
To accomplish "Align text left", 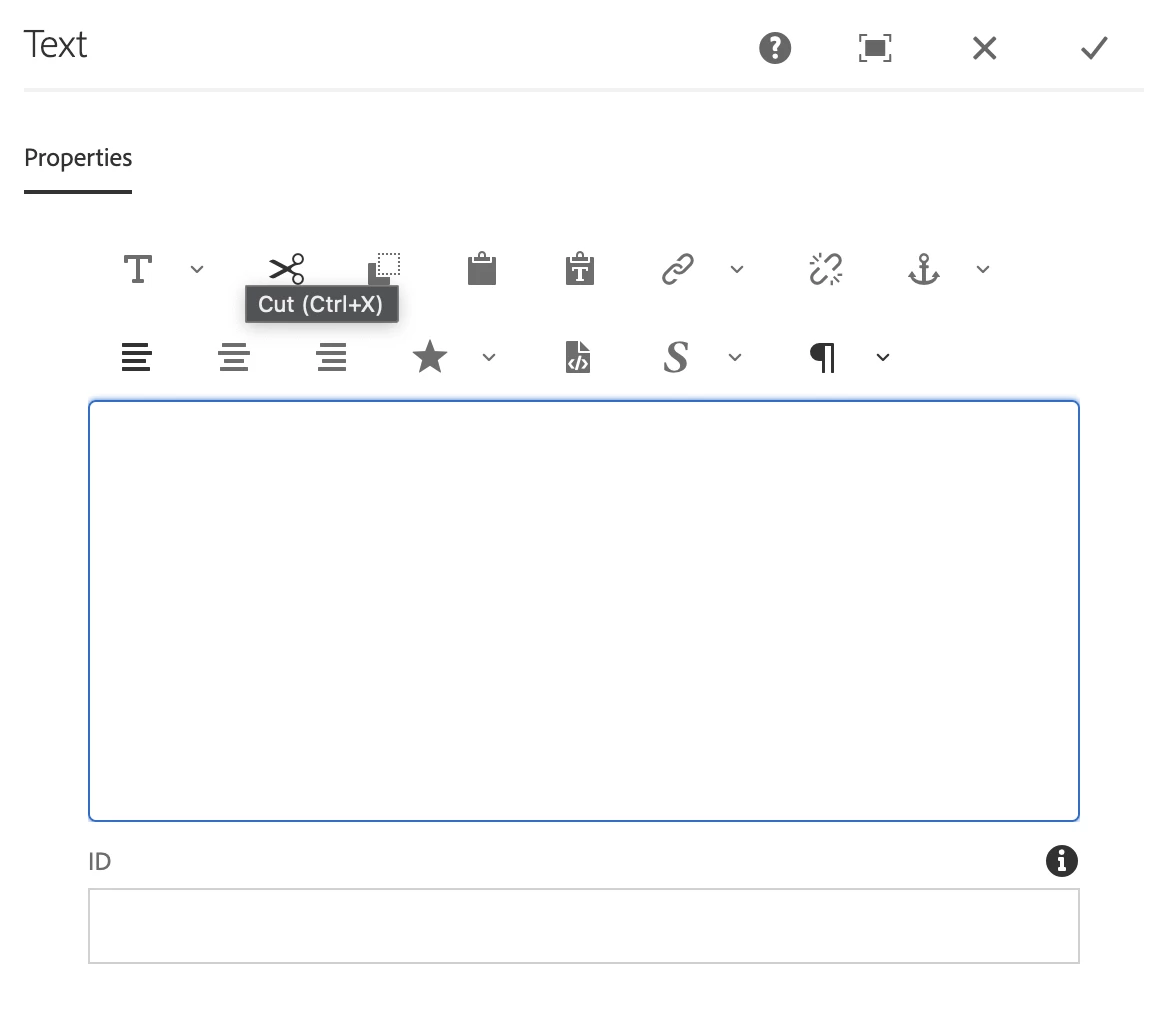I will coord(136,357).
